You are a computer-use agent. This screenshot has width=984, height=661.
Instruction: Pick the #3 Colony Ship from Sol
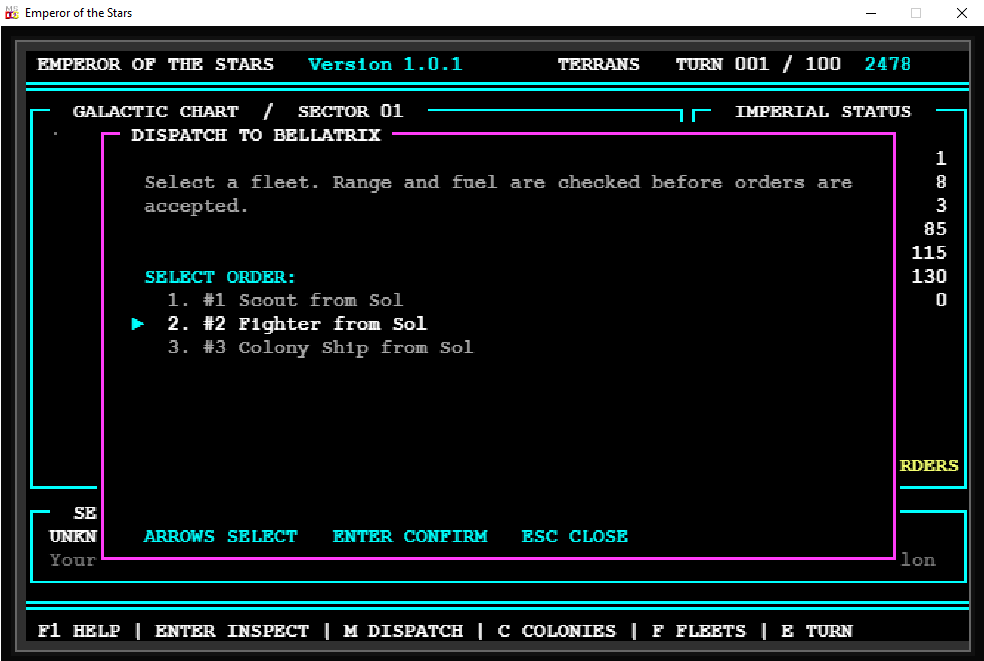pos(320,348)
